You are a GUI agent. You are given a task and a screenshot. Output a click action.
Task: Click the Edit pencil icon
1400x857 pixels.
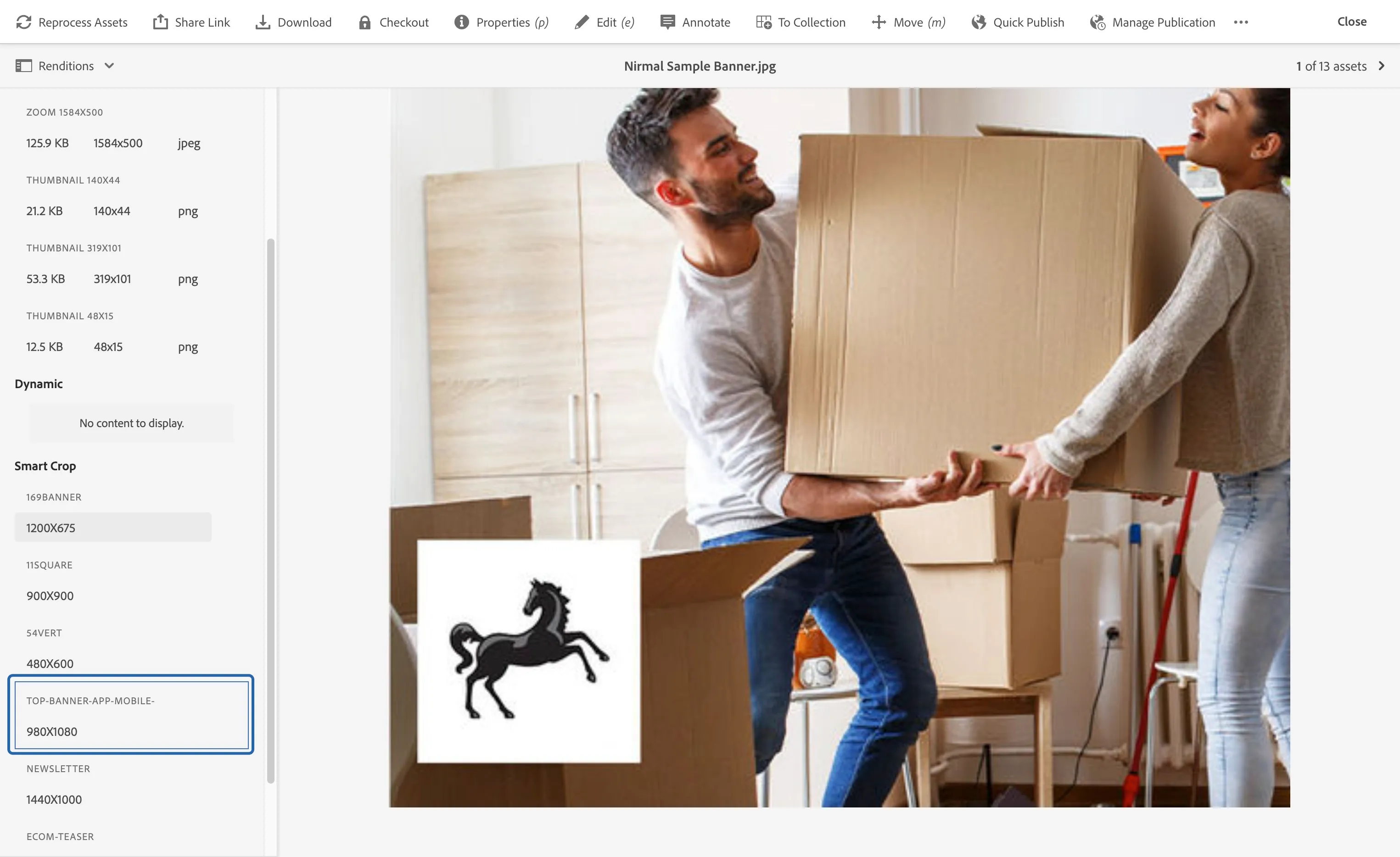(x=581, y=22)
